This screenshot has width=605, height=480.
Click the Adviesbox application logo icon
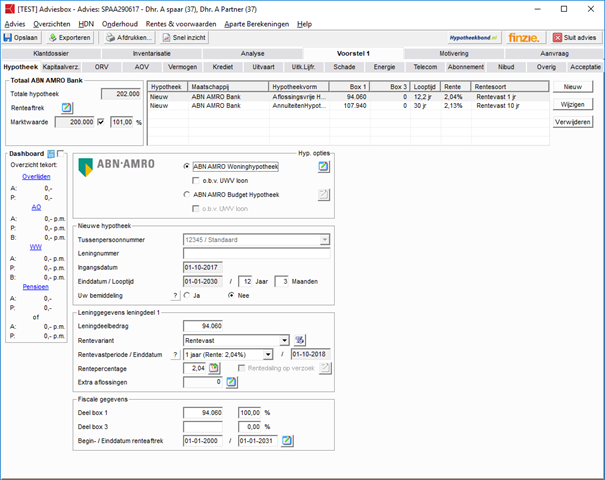(10, 9)
